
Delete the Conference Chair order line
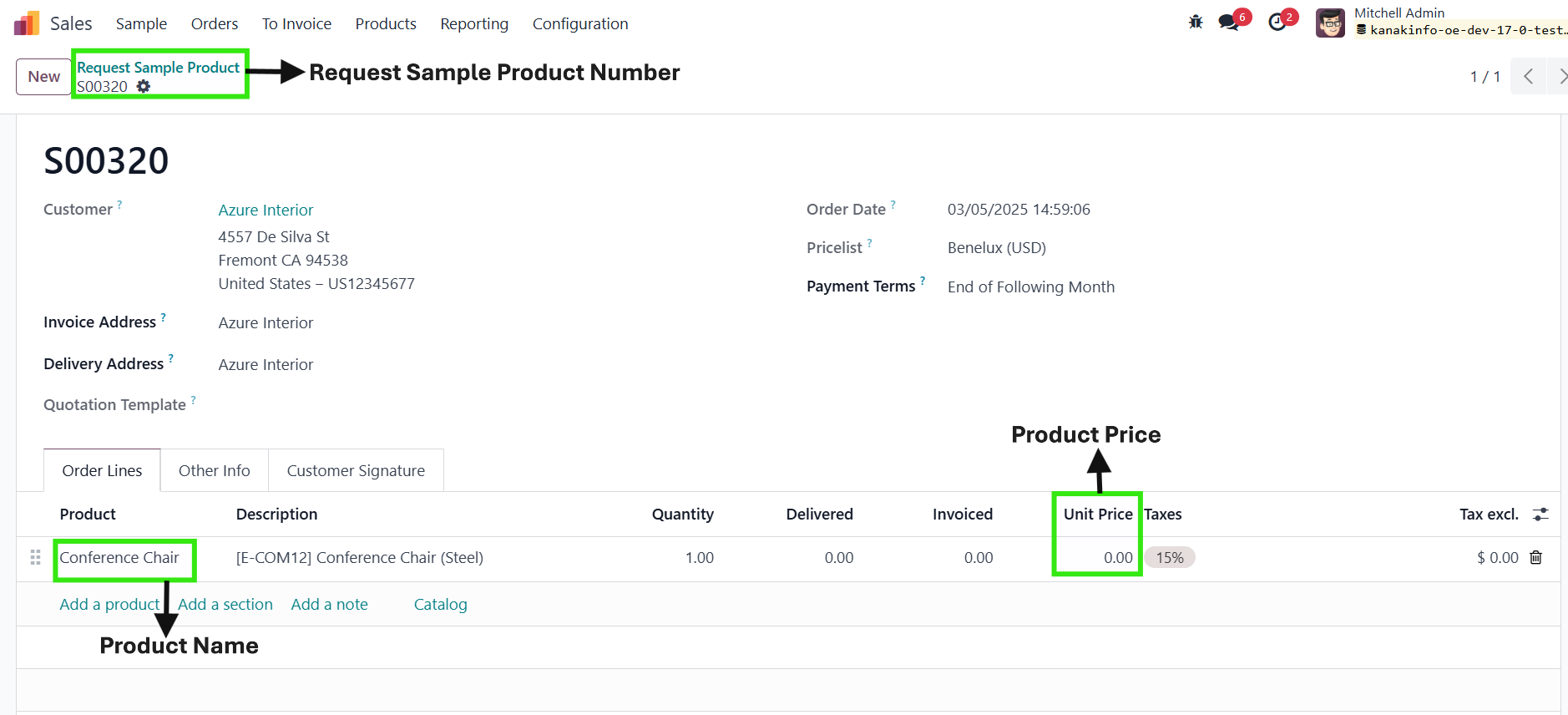tap(1535, 557)
